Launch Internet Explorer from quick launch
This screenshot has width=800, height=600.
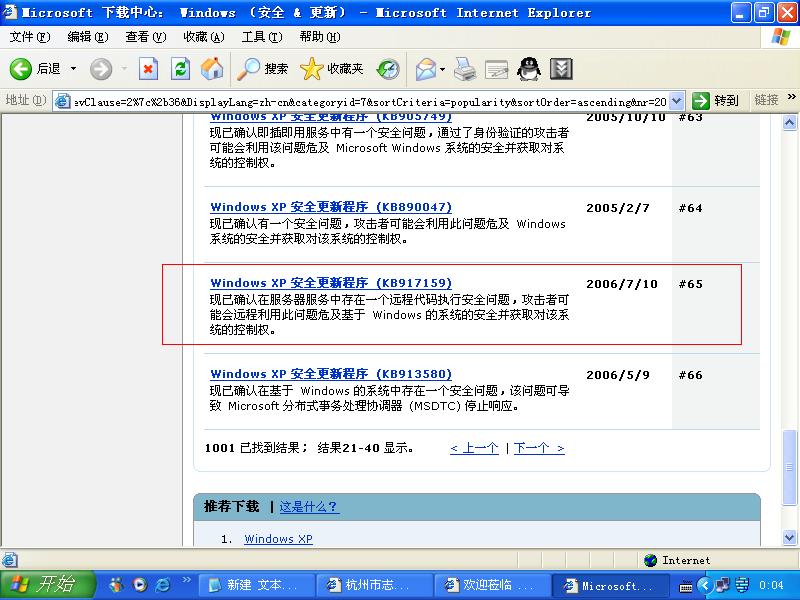(163, 585)
